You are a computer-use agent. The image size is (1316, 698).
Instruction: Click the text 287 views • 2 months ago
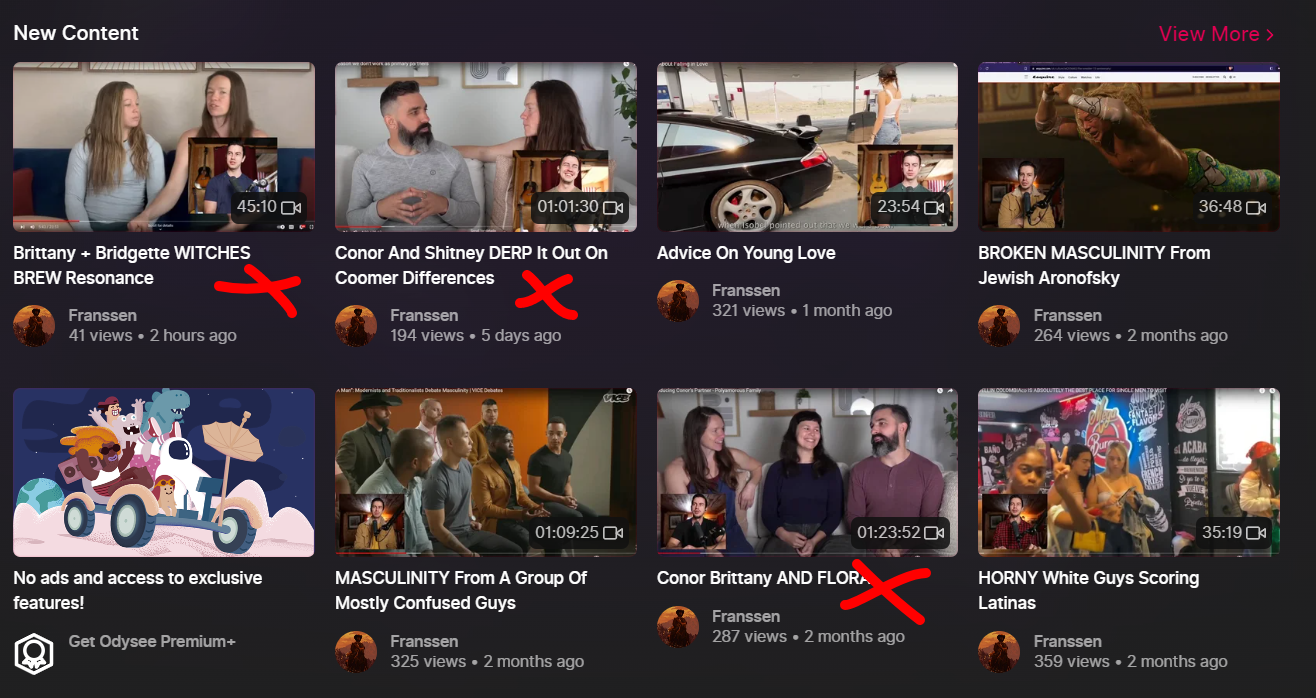809,636
